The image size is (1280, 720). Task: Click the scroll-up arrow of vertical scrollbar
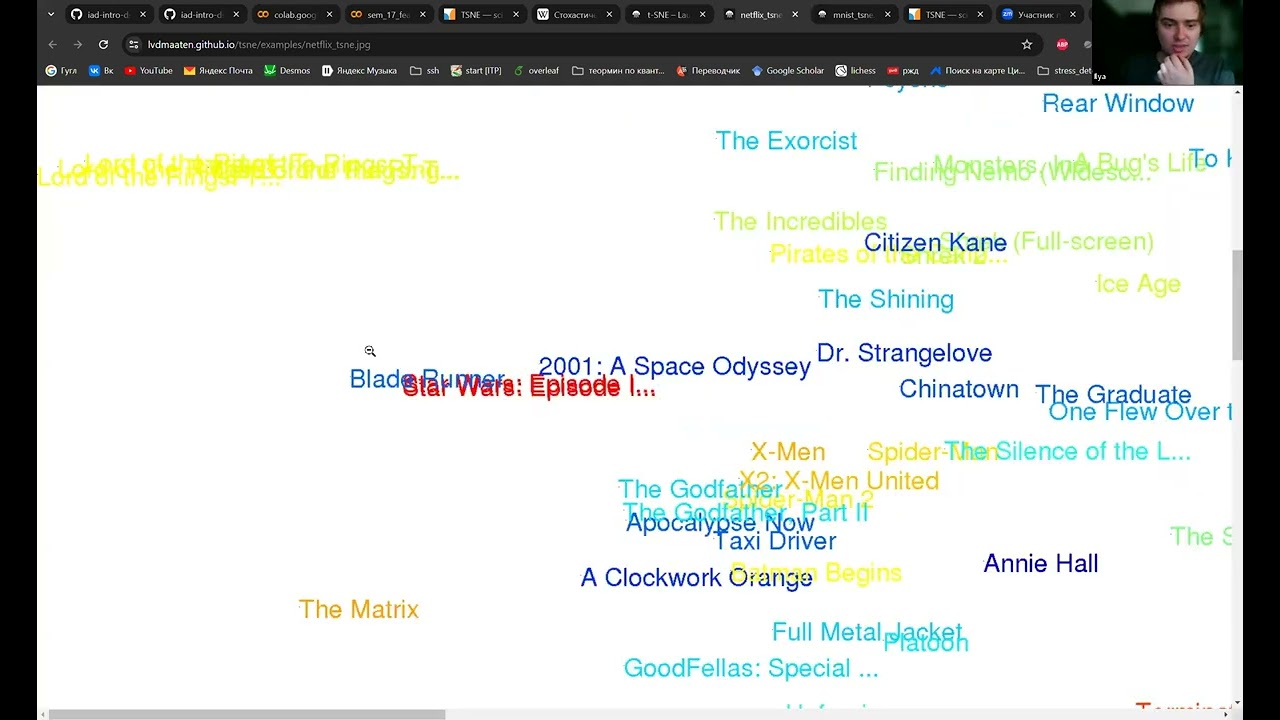click(1238, 93)
